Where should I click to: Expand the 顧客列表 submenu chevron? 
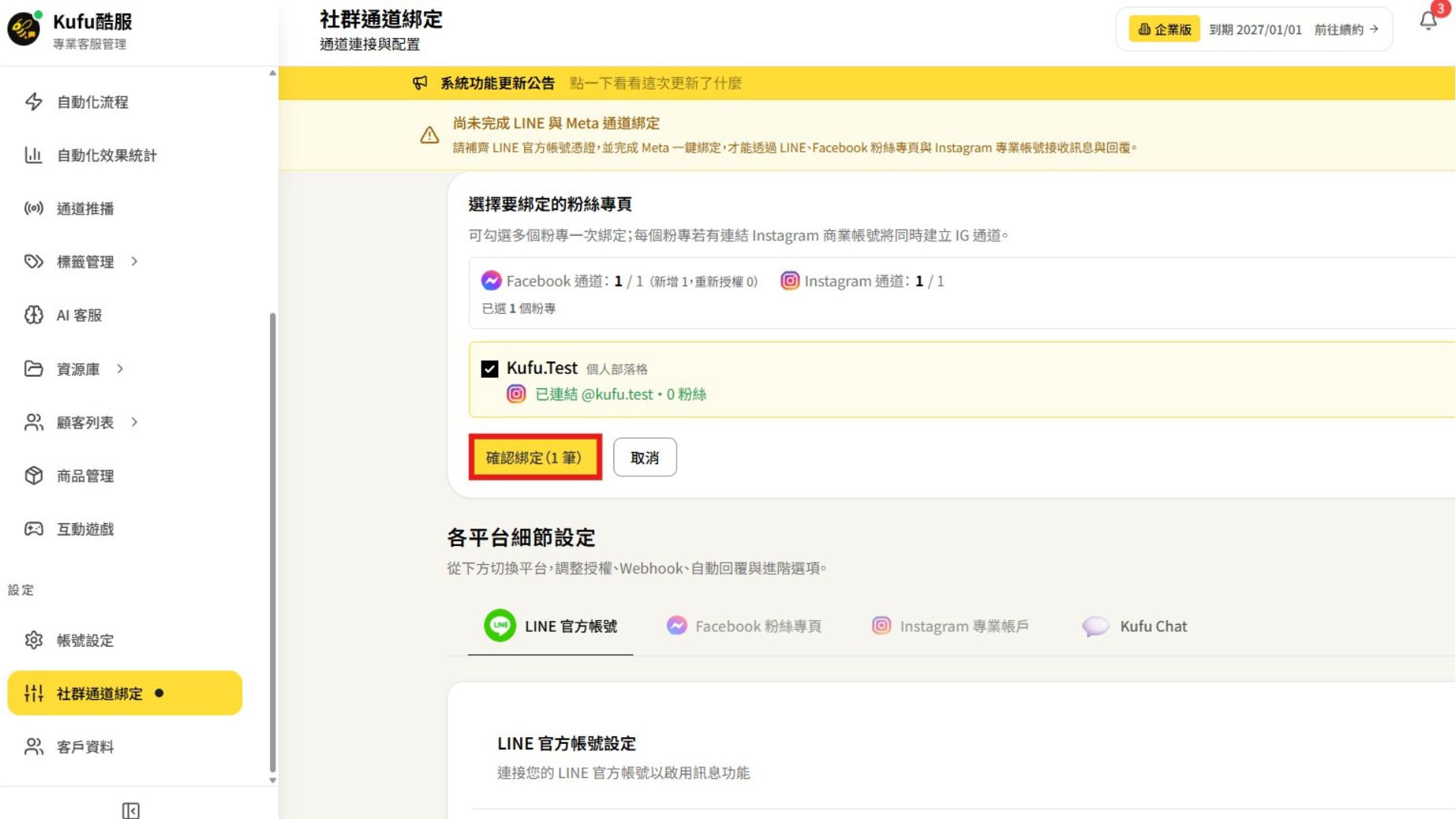click(x=134, y=422)
